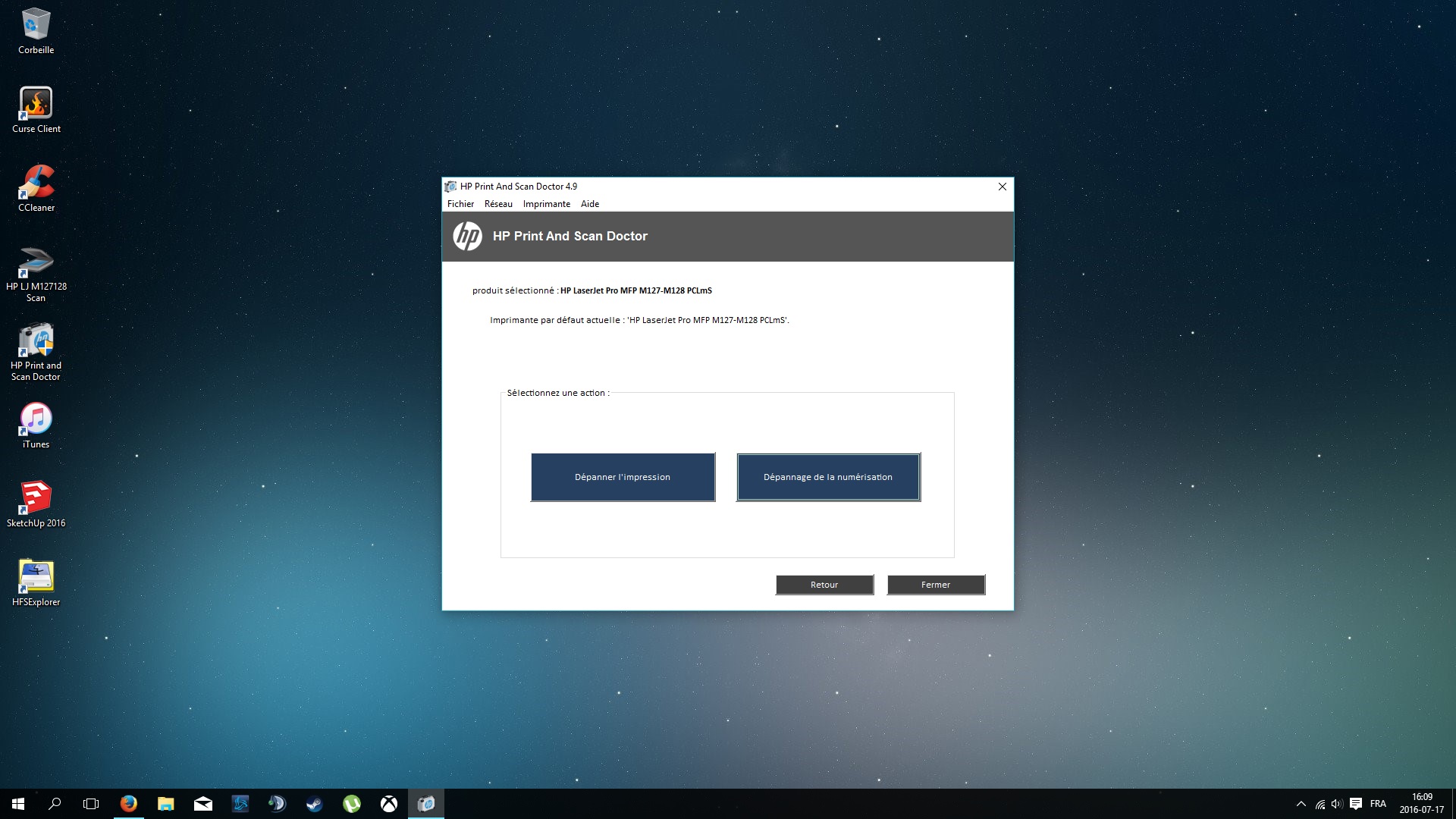Click the Xbox taskbar icon
Screen dimensions: 1456x819
pyautogui.click(x=388, y=804)
